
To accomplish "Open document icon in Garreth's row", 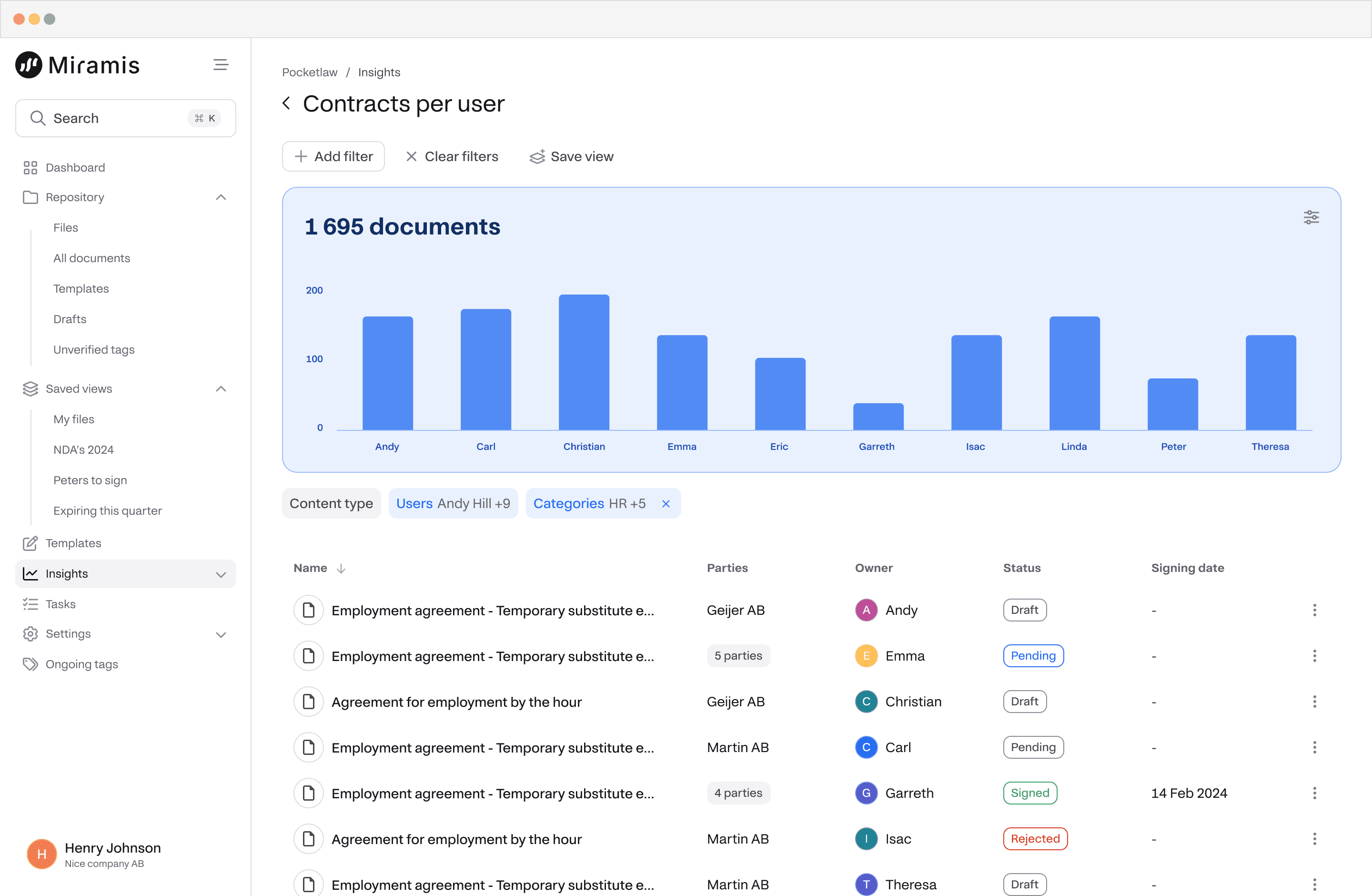I will point(308,793).
